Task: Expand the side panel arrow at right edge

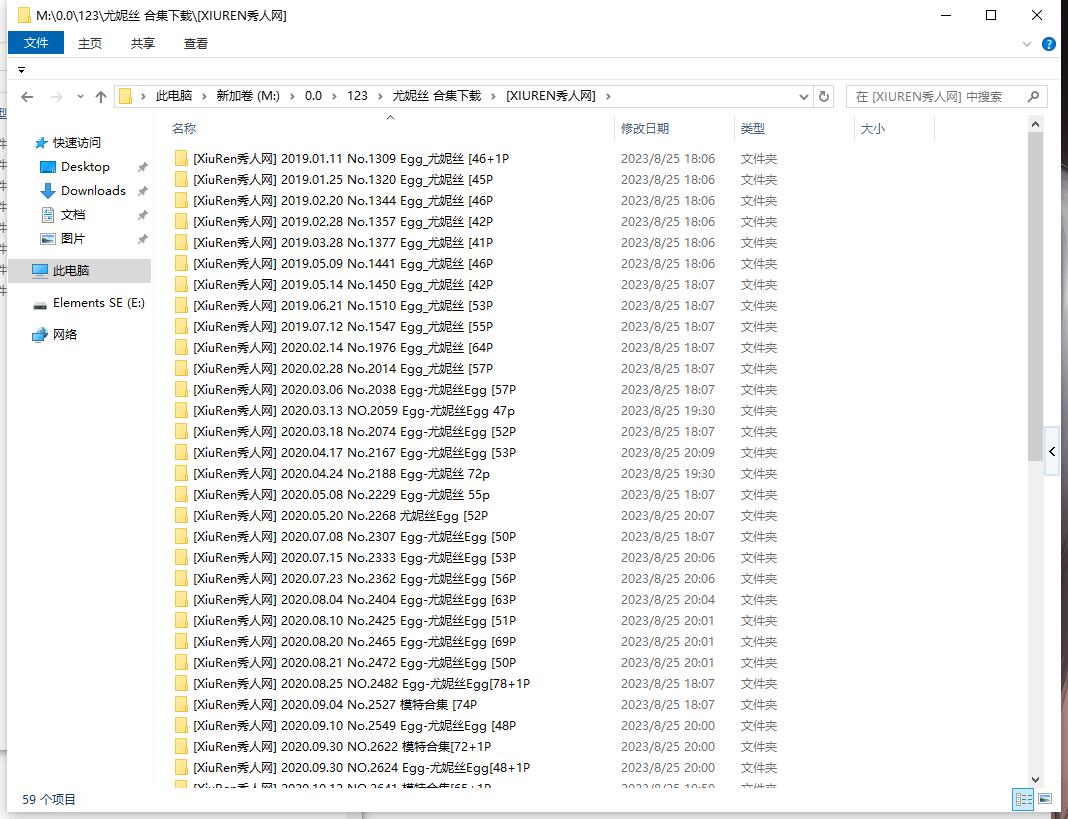Action: tap(1052, 452)
